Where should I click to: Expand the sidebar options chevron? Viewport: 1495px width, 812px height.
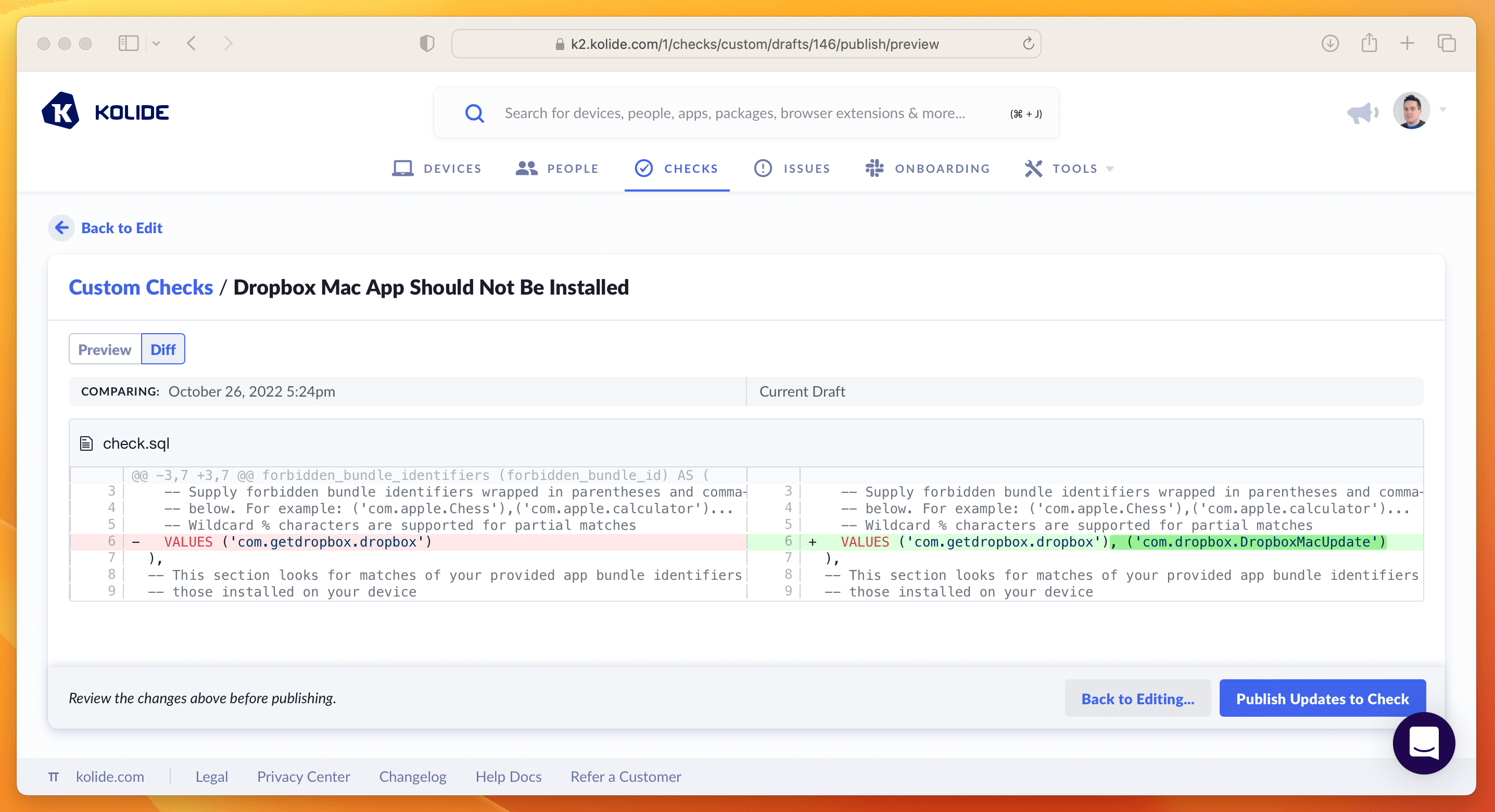tap(156, 44)
